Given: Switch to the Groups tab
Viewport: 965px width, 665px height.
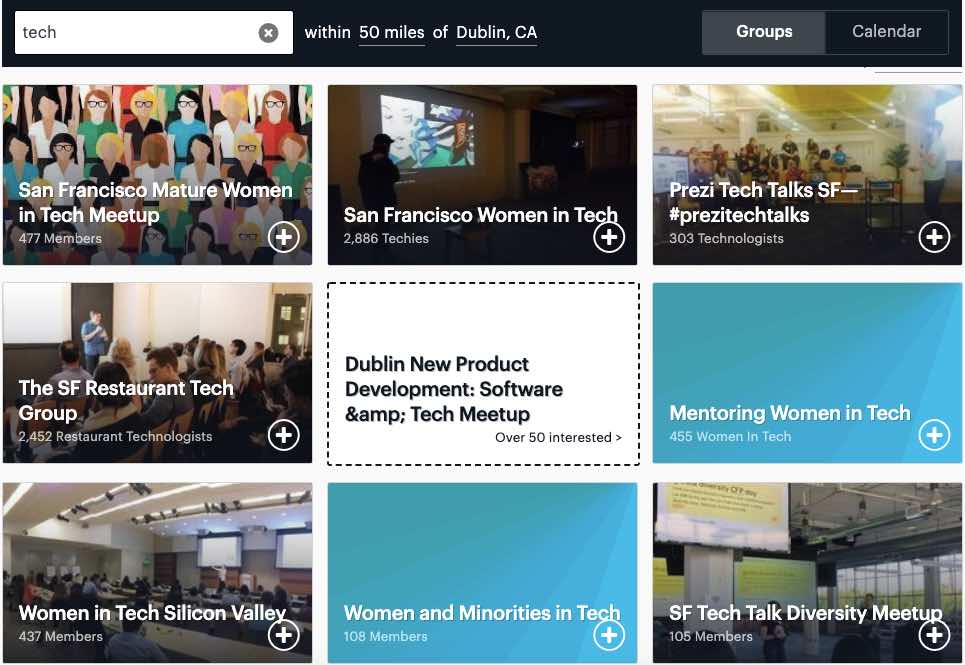Looking at the screenshot, I should tap(764, 32).
